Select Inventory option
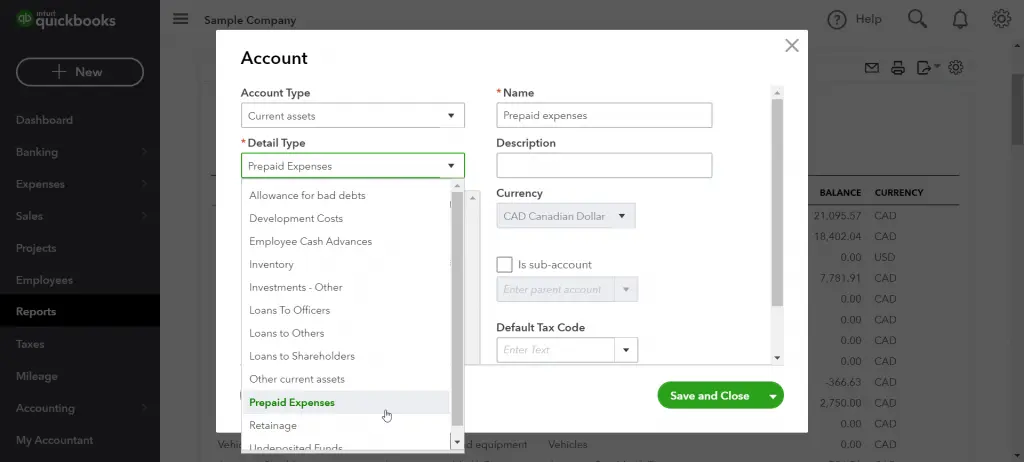Screen dimensions: 1024x462 pos(345,265)
